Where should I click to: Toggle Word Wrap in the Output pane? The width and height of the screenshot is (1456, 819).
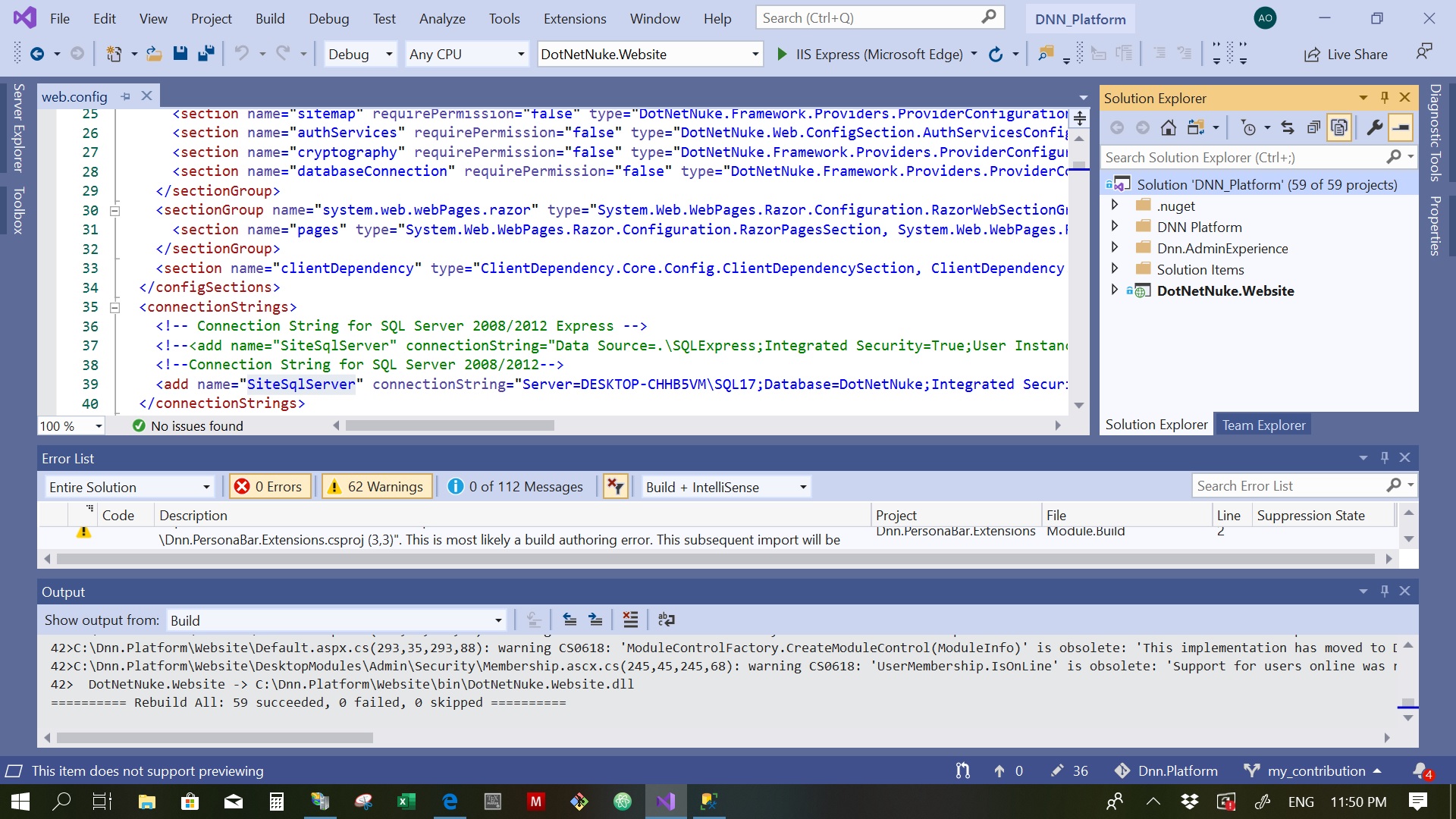tap(667, 620)
